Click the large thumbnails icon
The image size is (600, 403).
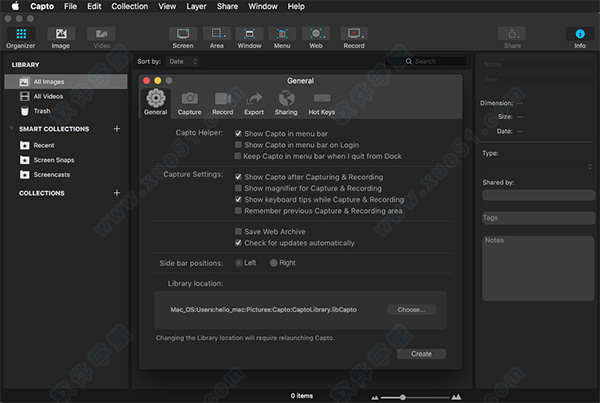pyautogui.click(x=456, y=397)
